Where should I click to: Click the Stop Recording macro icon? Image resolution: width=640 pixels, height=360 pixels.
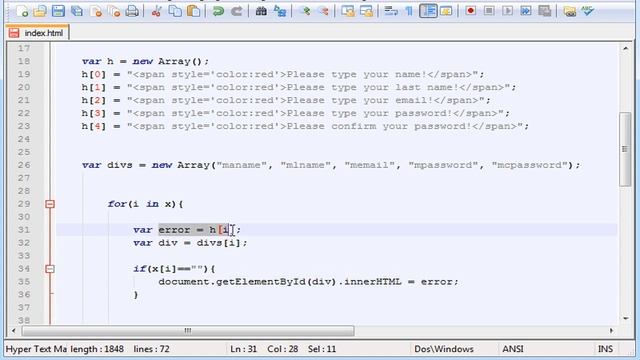[489, 11]
